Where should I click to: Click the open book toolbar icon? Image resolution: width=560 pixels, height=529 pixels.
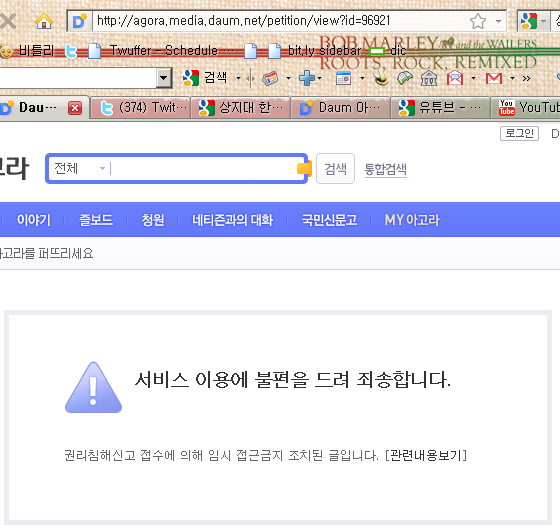(405, 78)
